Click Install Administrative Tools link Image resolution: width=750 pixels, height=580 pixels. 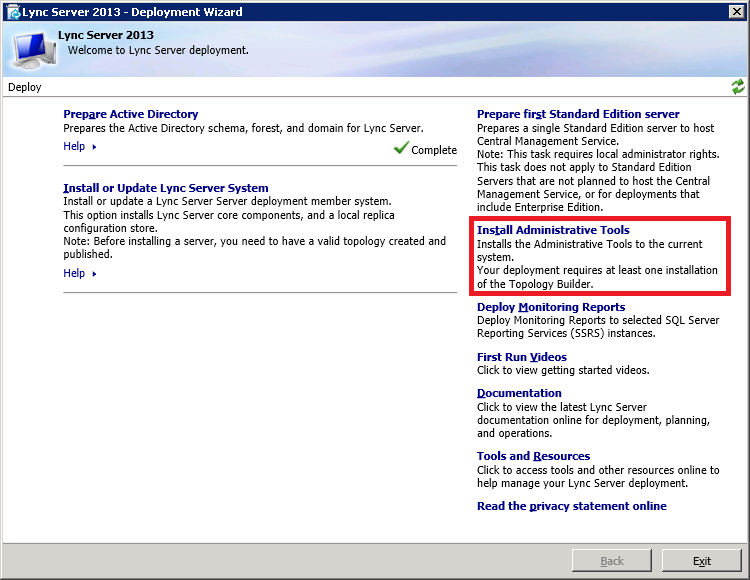coord(553,230)
